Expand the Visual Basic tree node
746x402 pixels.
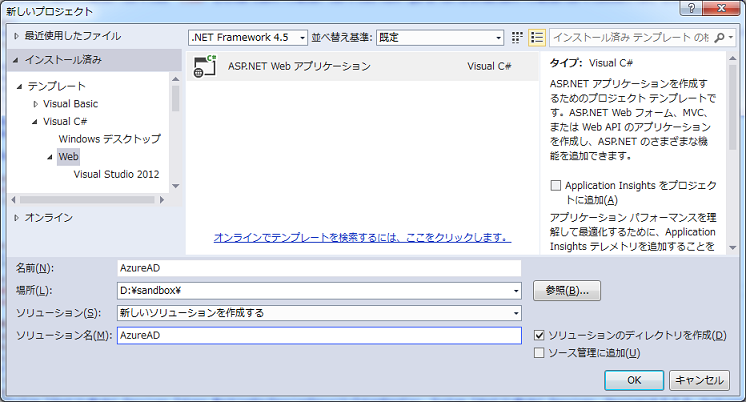pyautogui.click(x=35, y=104)
